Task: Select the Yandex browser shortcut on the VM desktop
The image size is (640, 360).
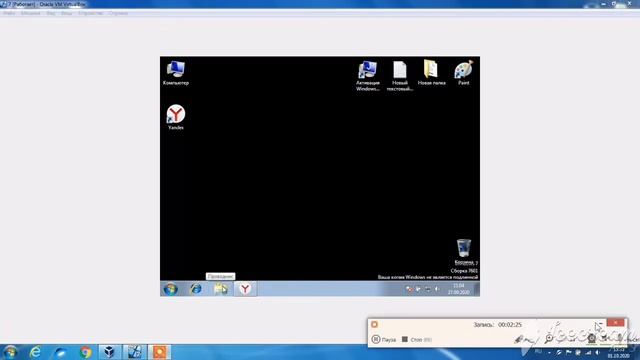Action: tap(176, 117)
